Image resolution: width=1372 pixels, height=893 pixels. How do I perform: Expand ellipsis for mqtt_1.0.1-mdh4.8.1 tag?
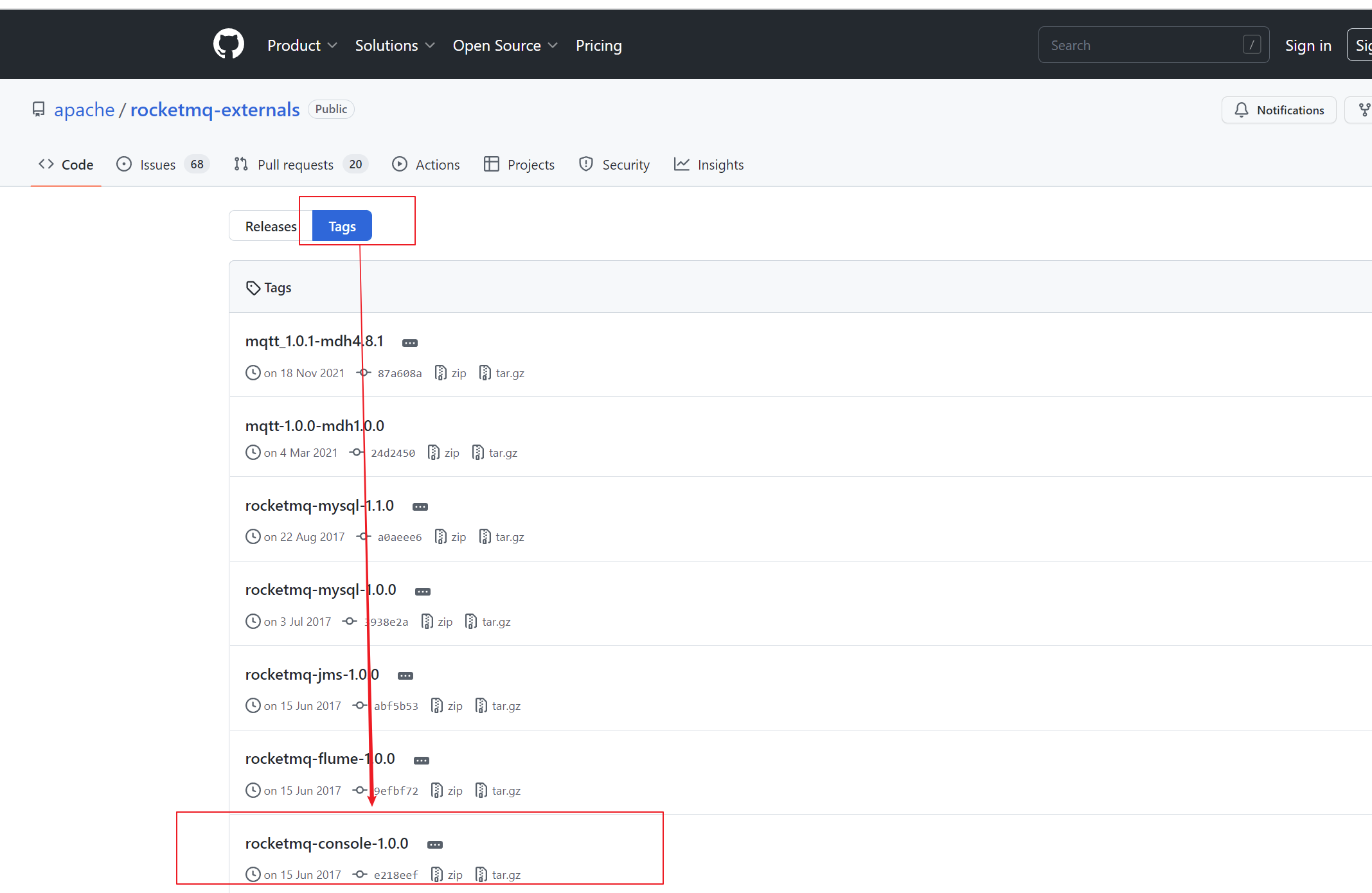click(410, 343)
